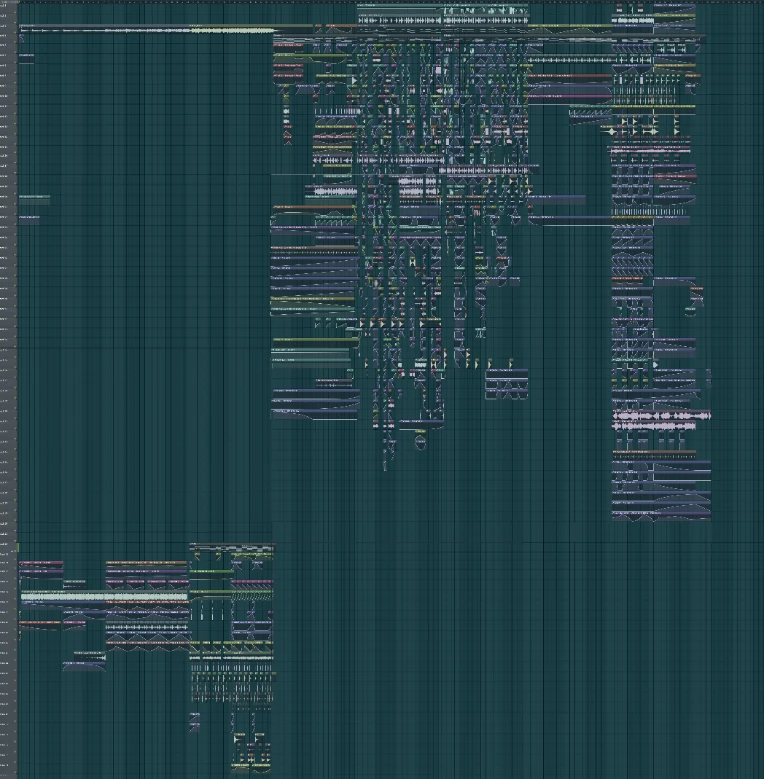Click the brown-titled dotted pattern clip below the pink waveforms

[654, 455]
